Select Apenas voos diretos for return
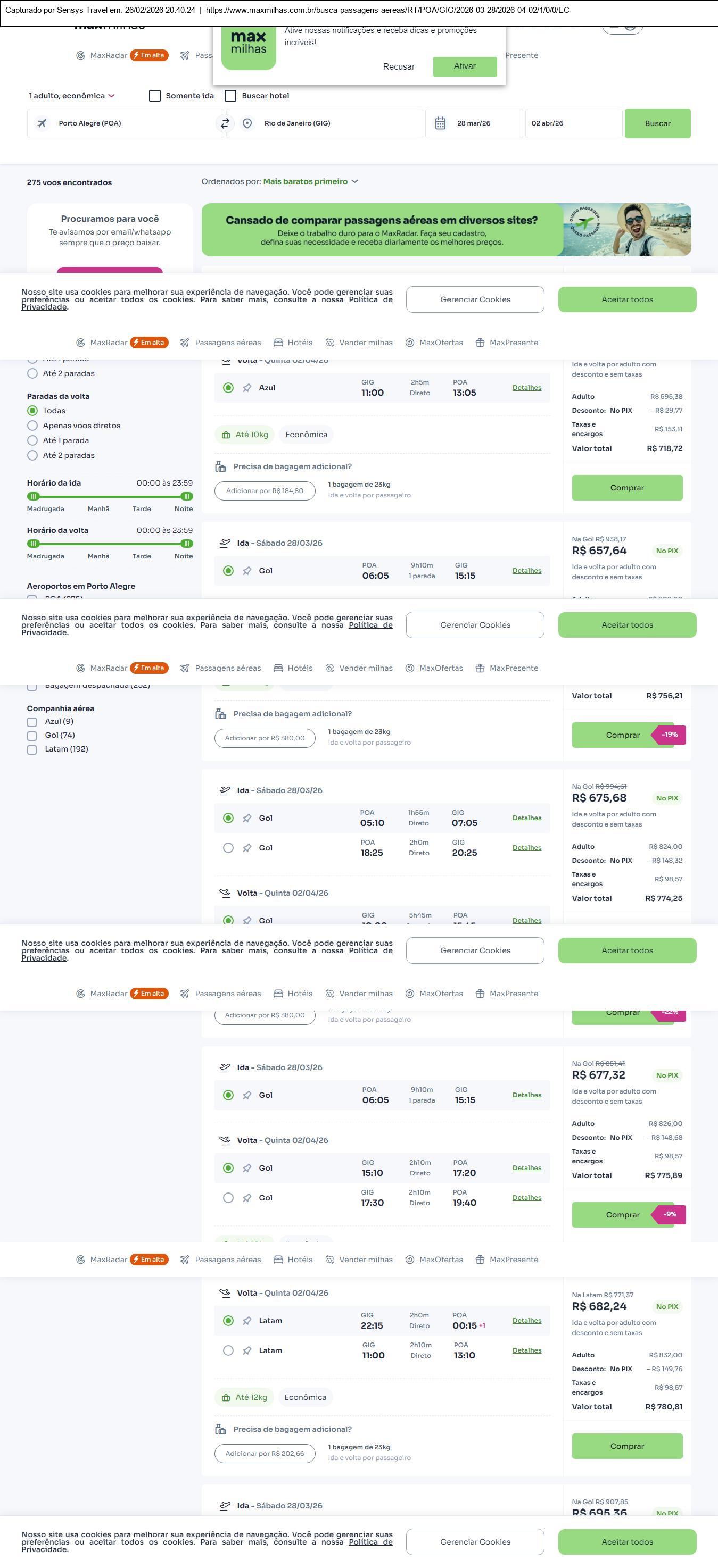This screenshot has height=1568, width=718. 33,426
